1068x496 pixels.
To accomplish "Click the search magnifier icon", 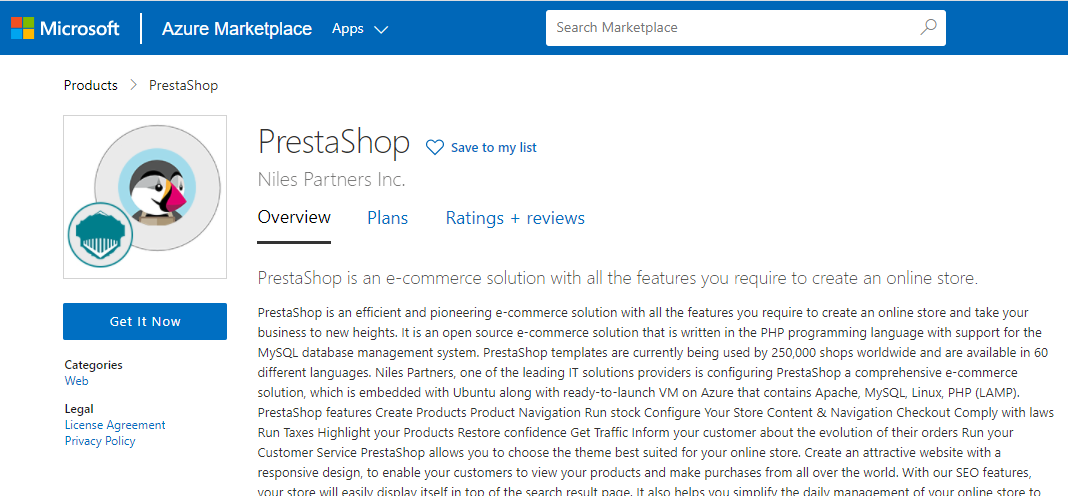I will (929, 27).
